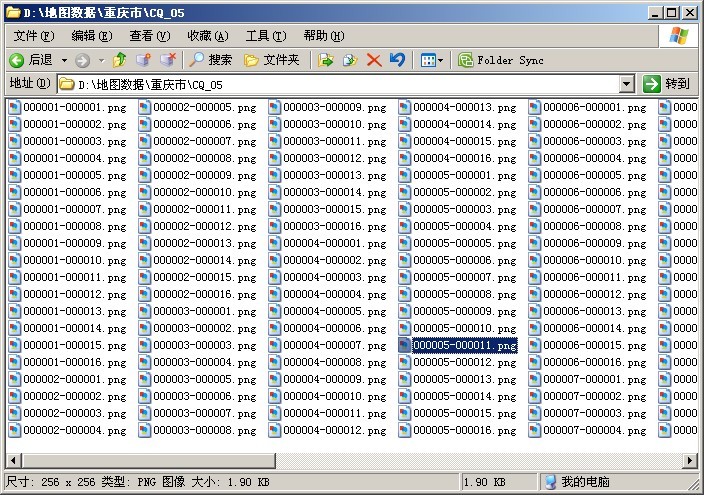704x495 pixels.
Task: Open the Back history dropdown arrow
Action: click(65, 60)
